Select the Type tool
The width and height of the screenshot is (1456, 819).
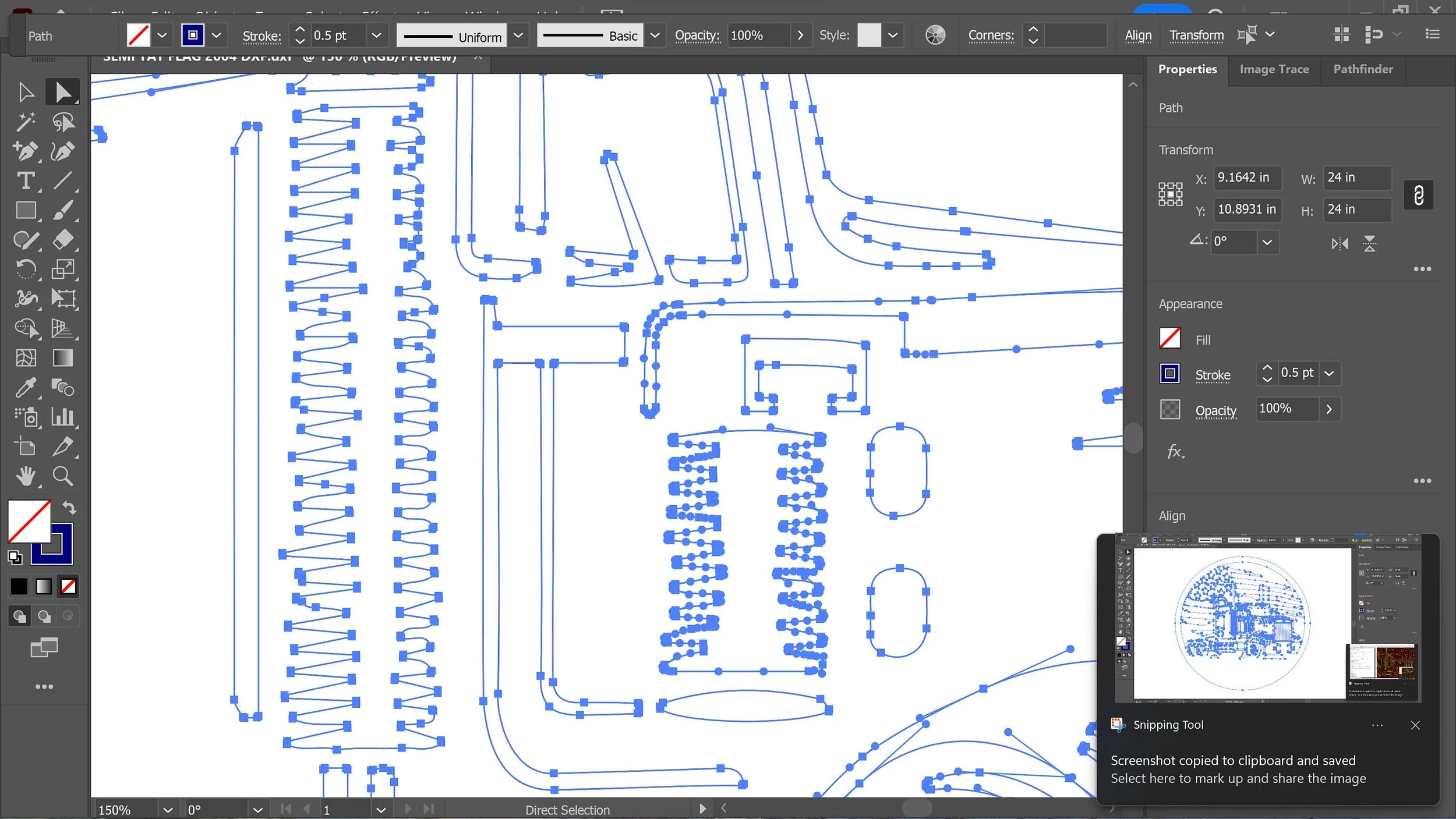click(25, 181)
